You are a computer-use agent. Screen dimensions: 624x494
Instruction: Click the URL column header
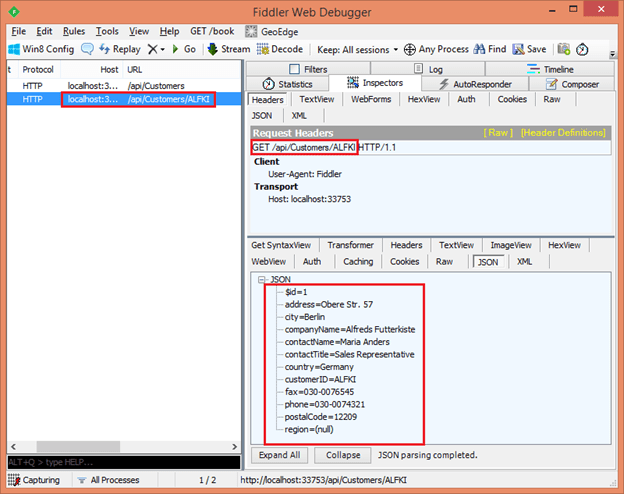point(182,70)
